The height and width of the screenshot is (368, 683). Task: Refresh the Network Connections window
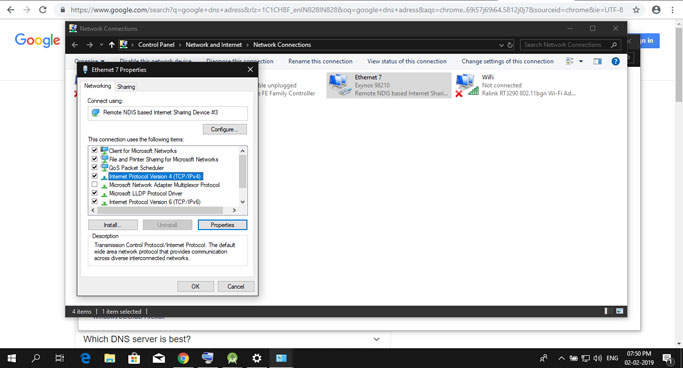tap(510, 45)
